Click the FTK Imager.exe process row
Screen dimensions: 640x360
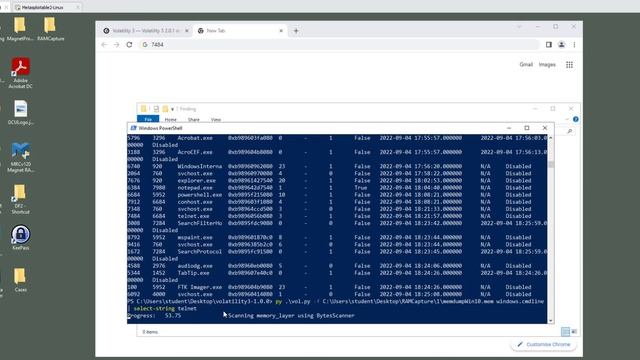337,287
